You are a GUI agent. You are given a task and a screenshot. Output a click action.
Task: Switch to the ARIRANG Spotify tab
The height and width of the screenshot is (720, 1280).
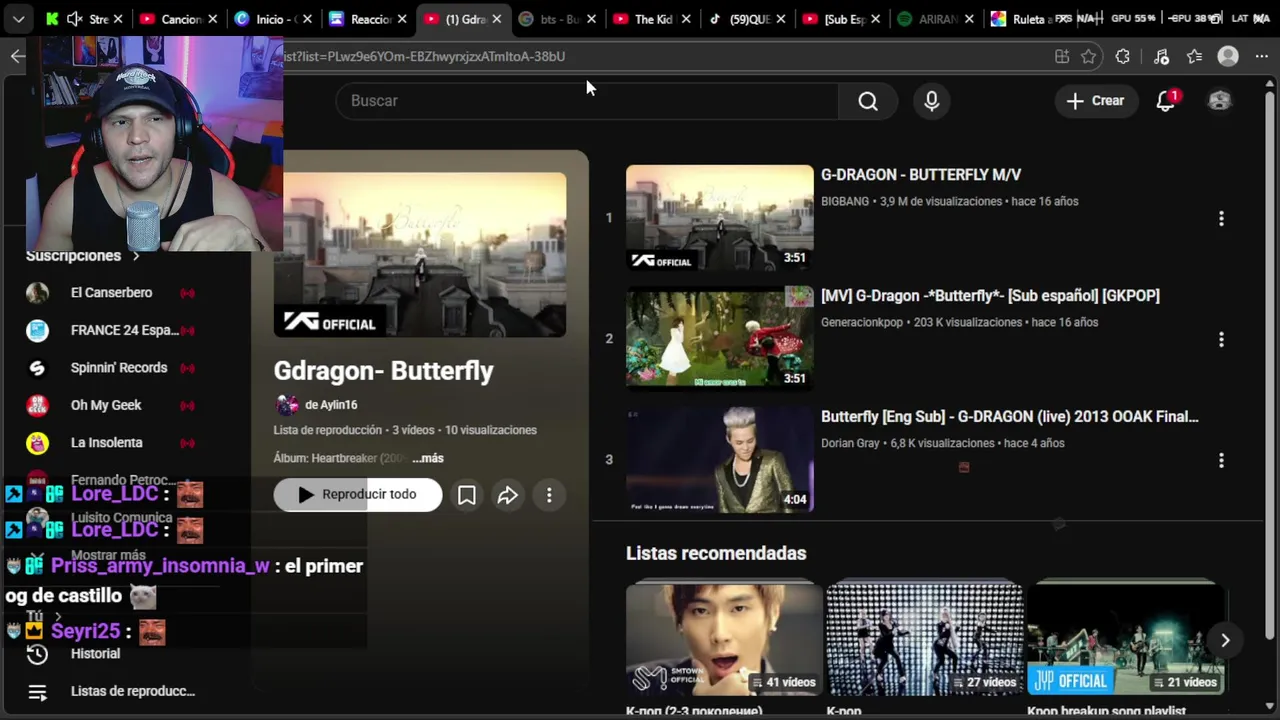coord(937,19)
